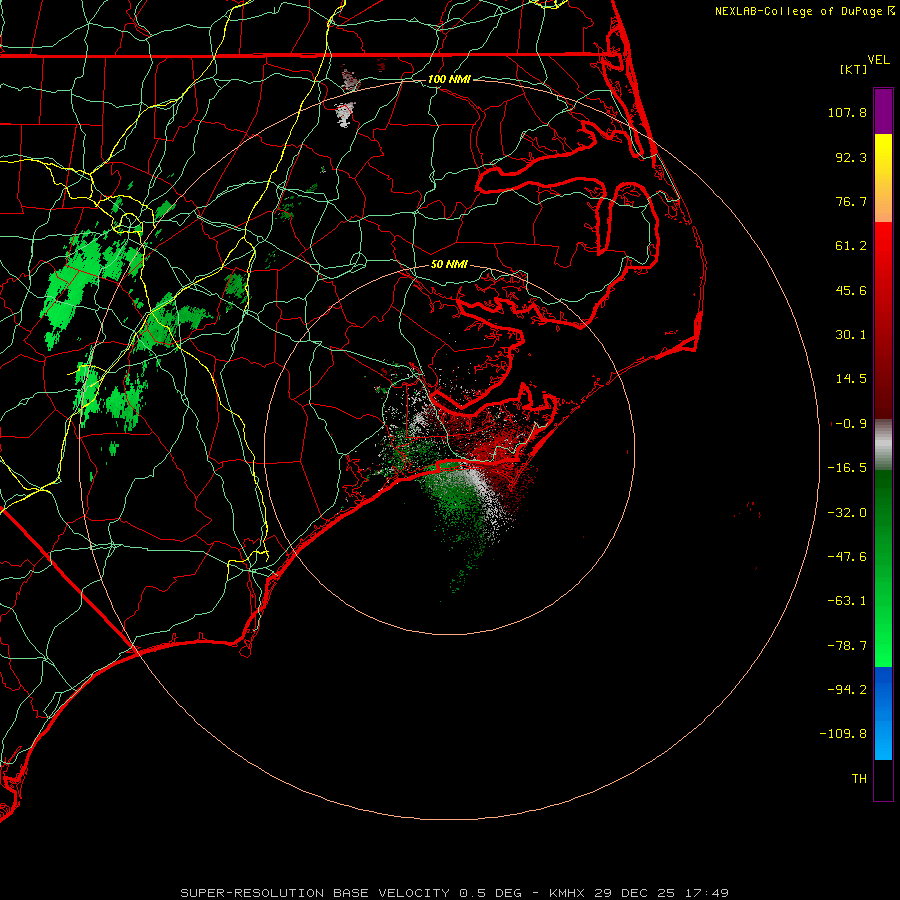Click the purple segment of the color bar

click(883, 112)
